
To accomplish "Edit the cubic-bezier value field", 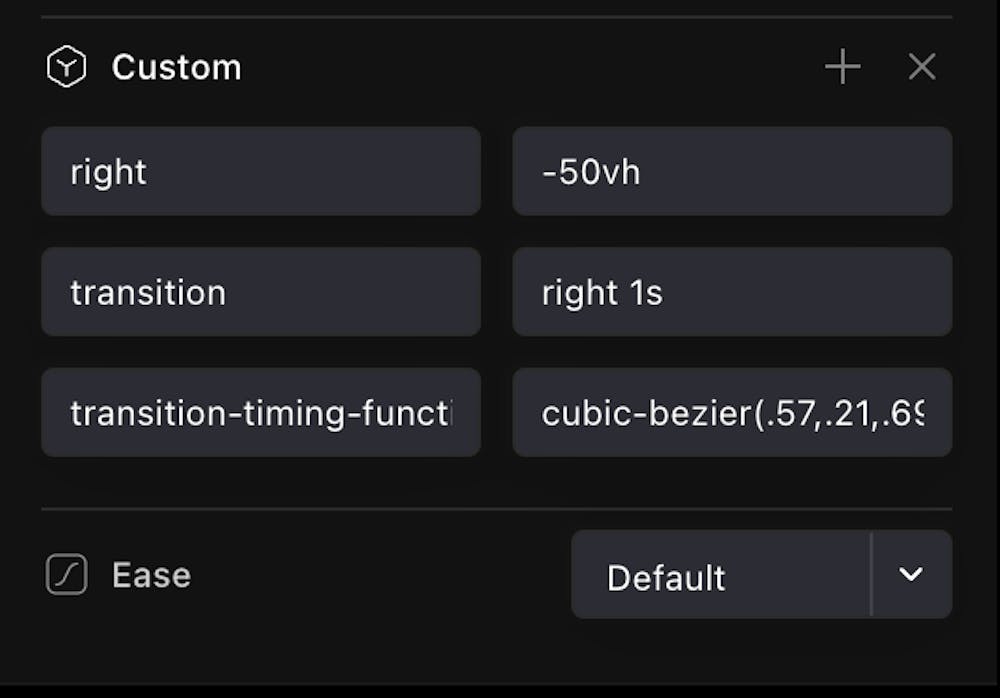I will 731,412.
